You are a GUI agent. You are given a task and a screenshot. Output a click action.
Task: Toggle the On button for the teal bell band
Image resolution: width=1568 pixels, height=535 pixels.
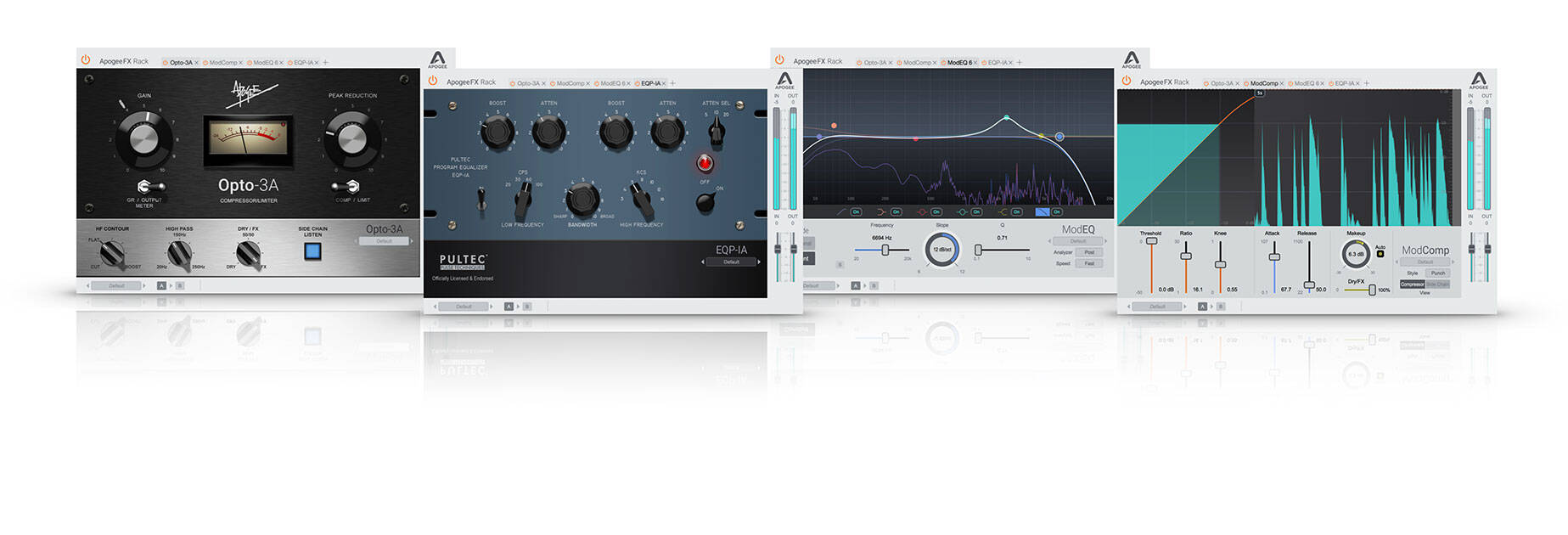[976, 212]
